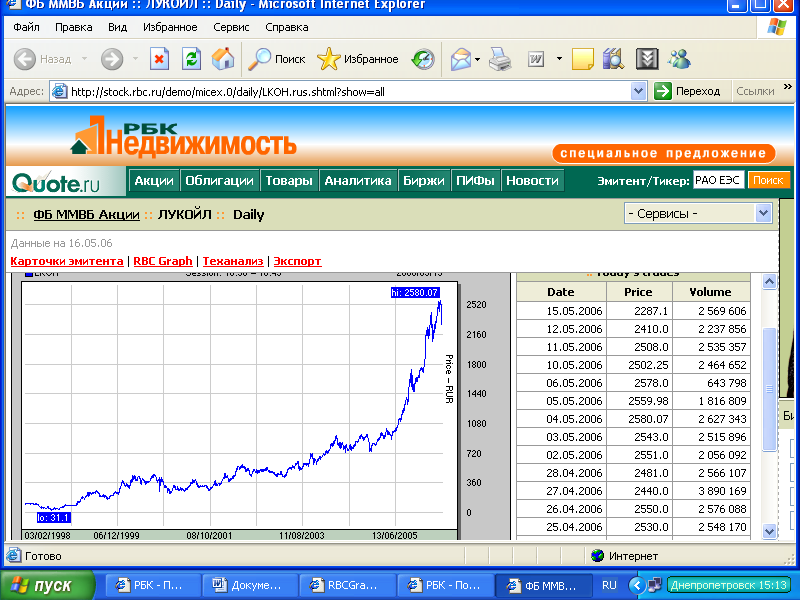Click the Эмитент/Тикер input field
The image size is (800, 600).
(718, 180)
